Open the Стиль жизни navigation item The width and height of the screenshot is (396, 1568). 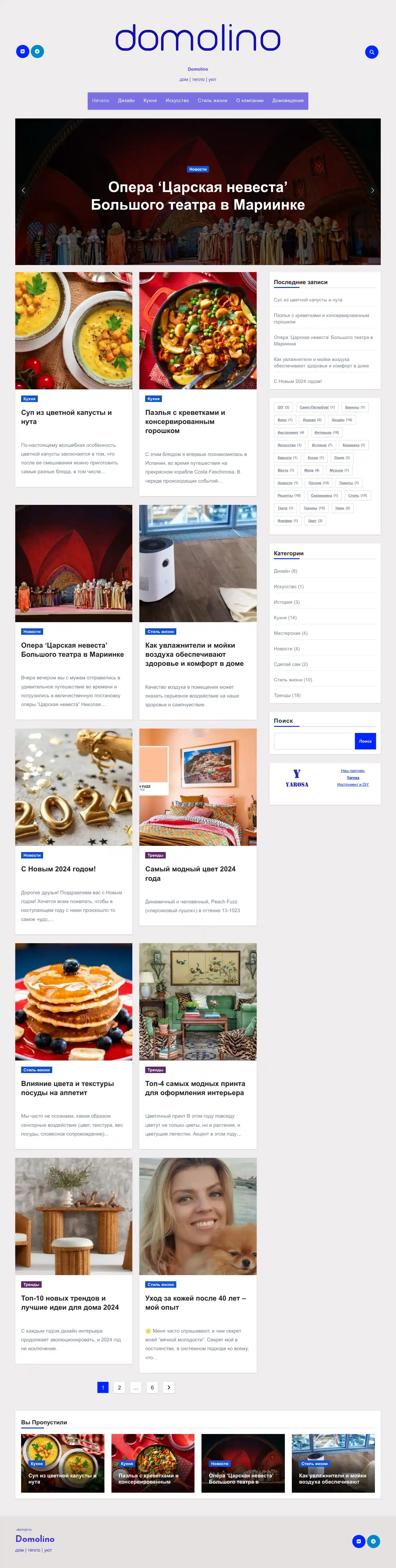point(212,101)
